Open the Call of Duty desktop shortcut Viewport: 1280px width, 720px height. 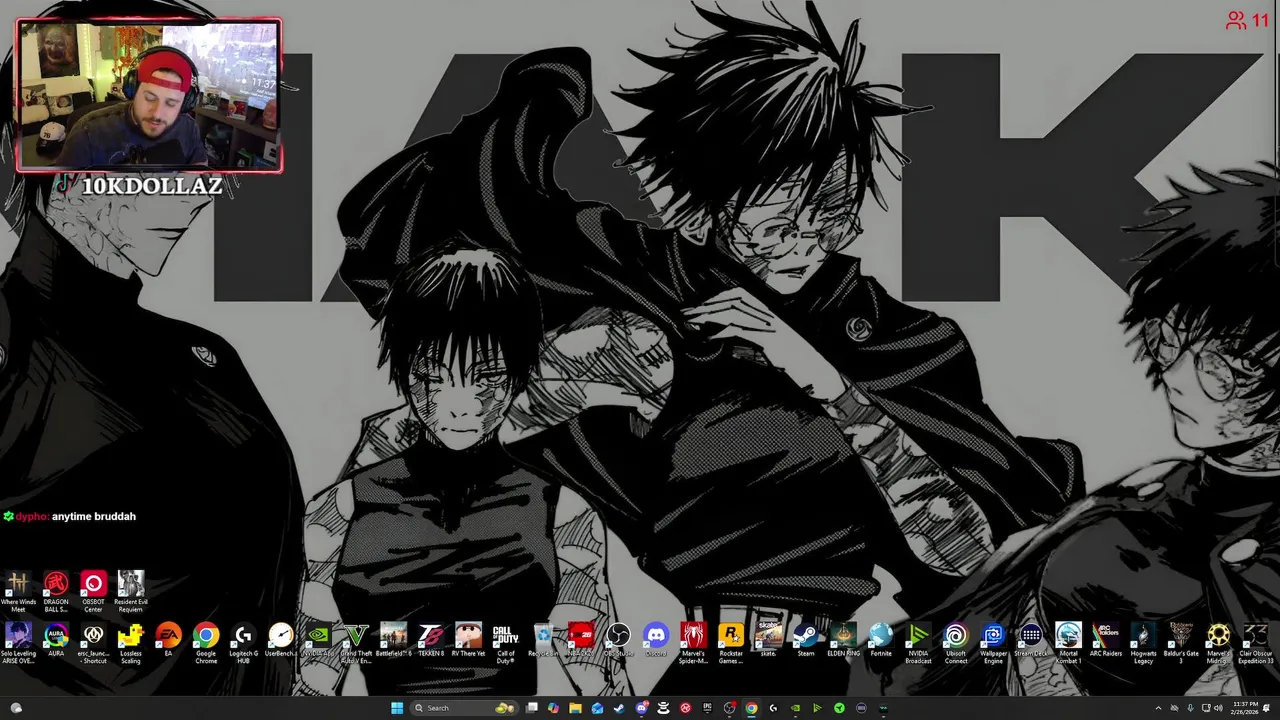(x=506, y=643)
